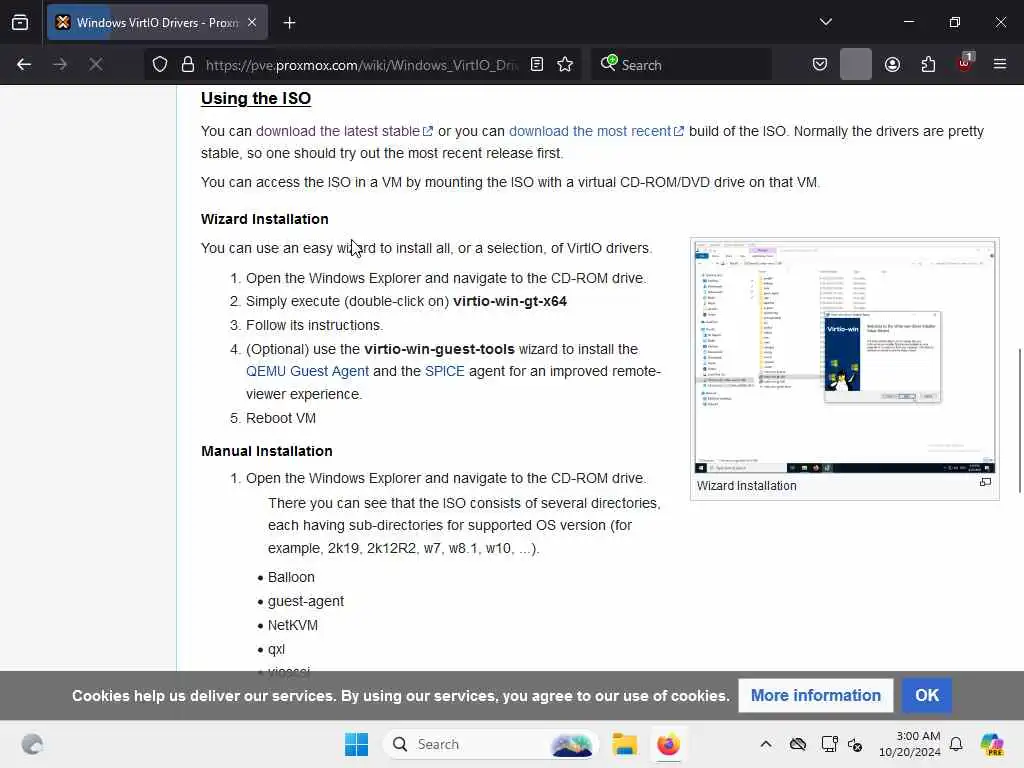Go back to the previous page
Image resolution: width=1024 pixels, height=768 pixels.
(x=24, y=64)
